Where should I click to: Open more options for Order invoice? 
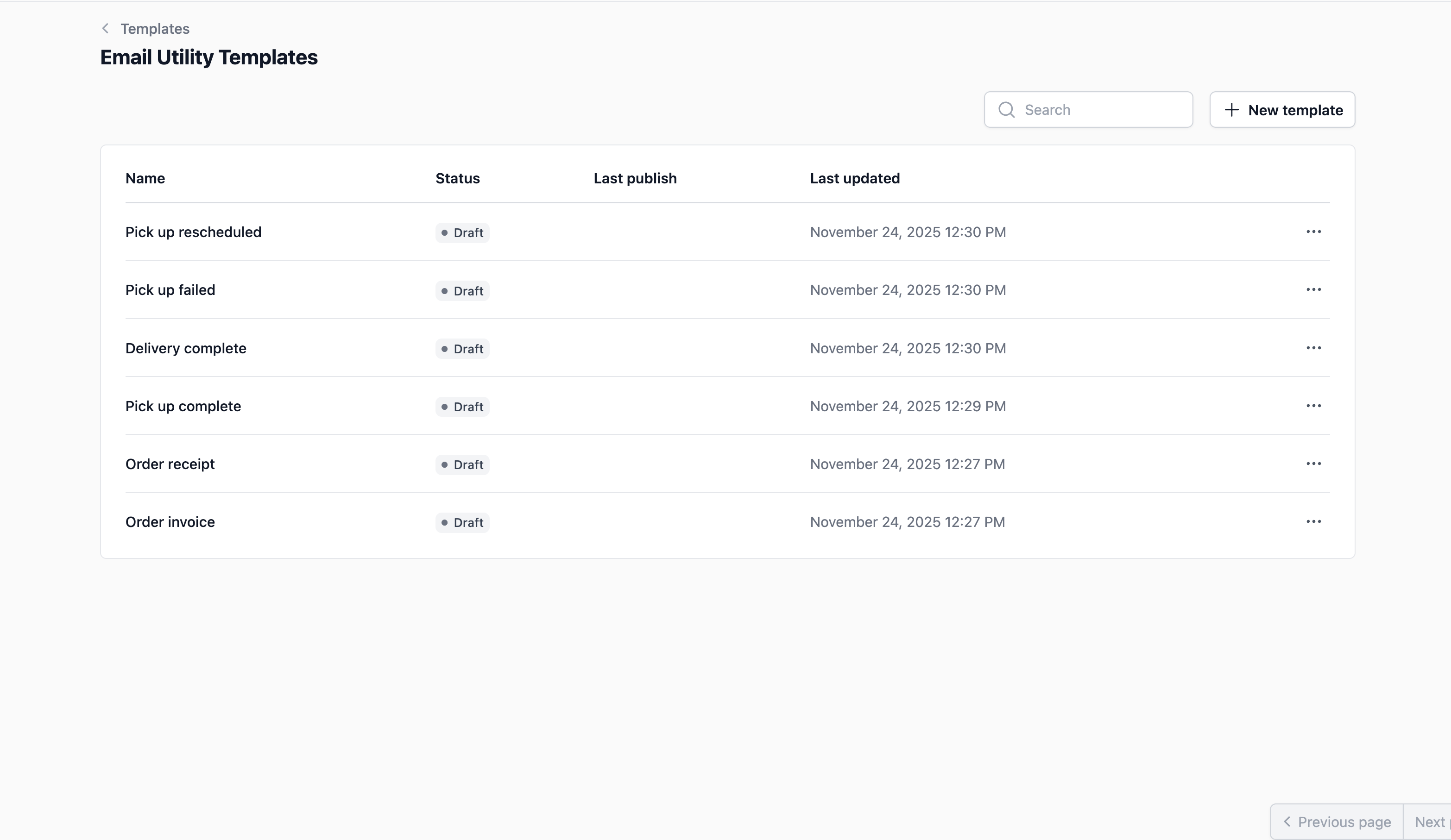[1313, 522]
